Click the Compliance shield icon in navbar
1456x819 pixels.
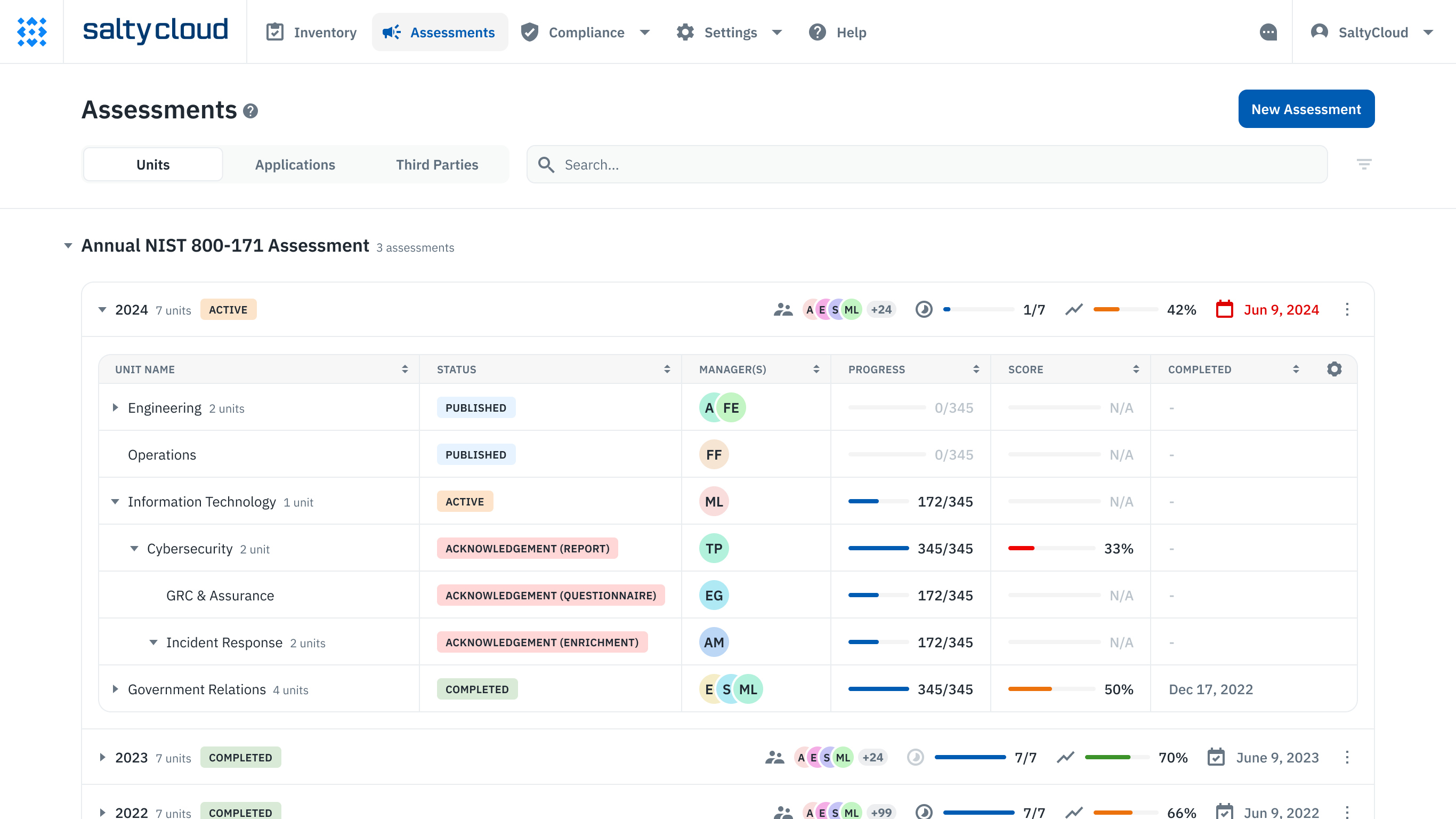tap(530, 32)
